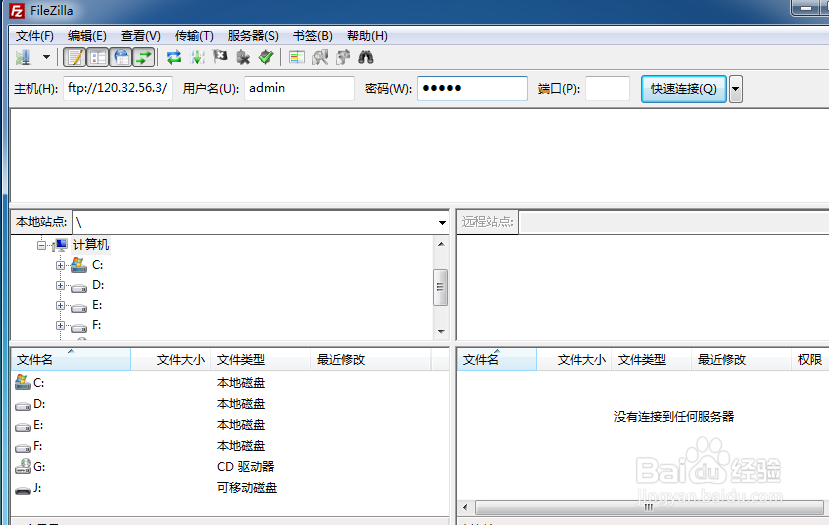
Task: Expand the F: drive tree node
Action: [x=60, y=326]
